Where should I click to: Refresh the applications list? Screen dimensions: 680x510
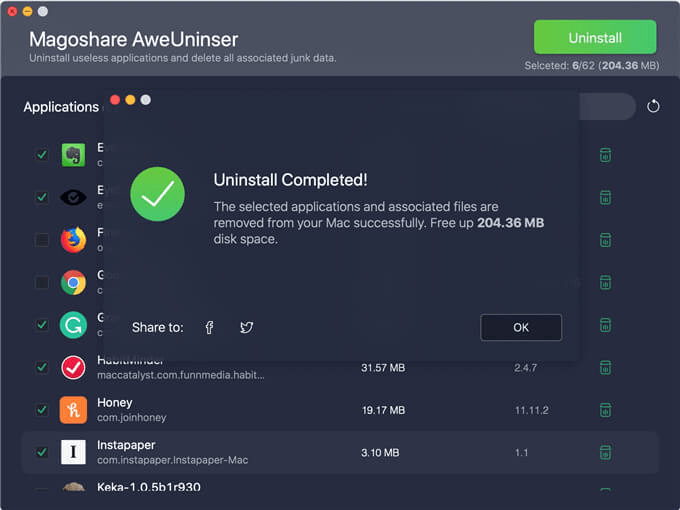point(653,106)
